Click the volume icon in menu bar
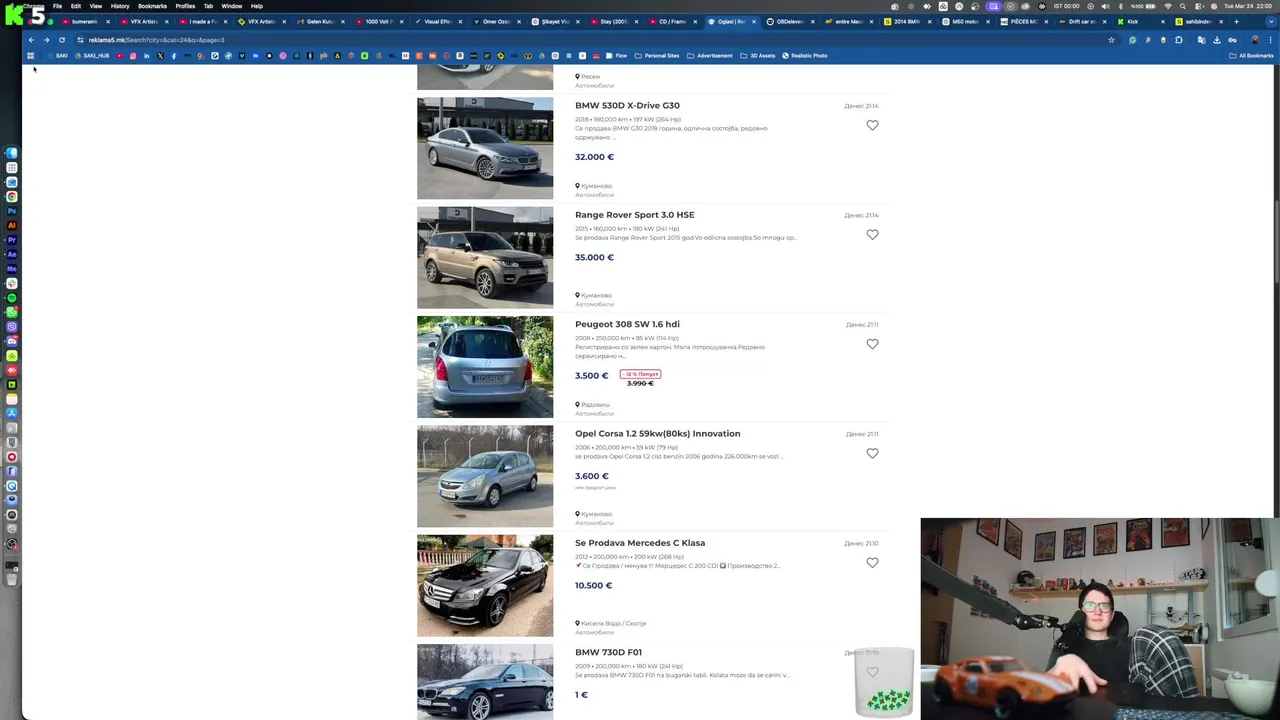Screen dimensions: 1280x720 (1105, 6)
